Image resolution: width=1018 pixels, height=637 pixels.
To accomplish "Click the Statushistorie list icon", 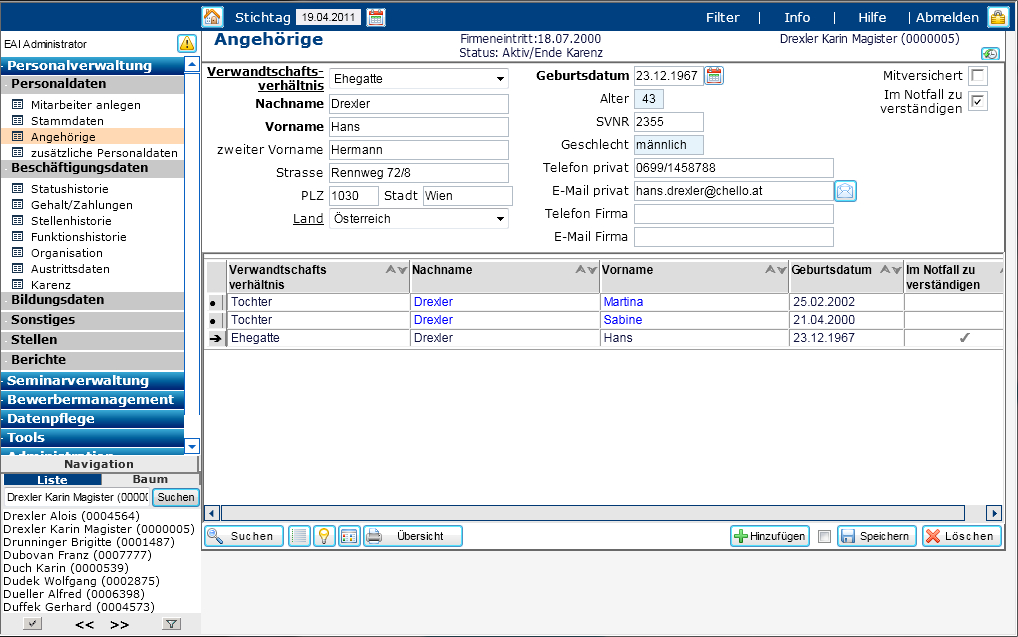I will tap(18, 189).
